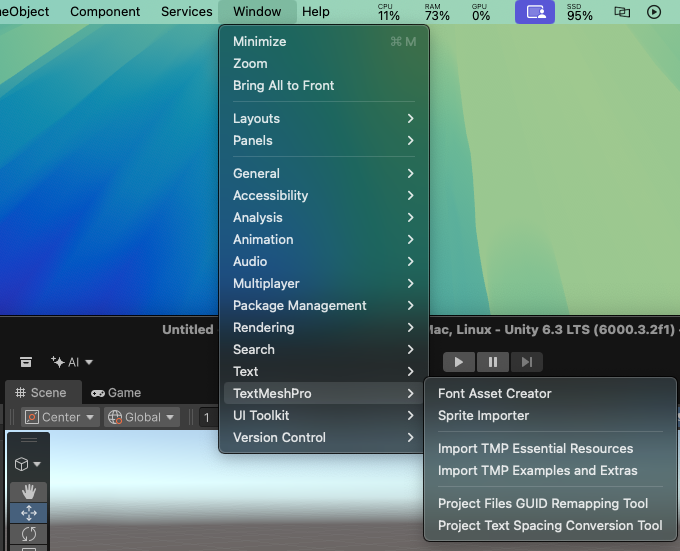Click the archive box icon in Unity toolbar
The width and height of the screenshot is (680, 551).
pyautogui.click(x=26, y=362)
